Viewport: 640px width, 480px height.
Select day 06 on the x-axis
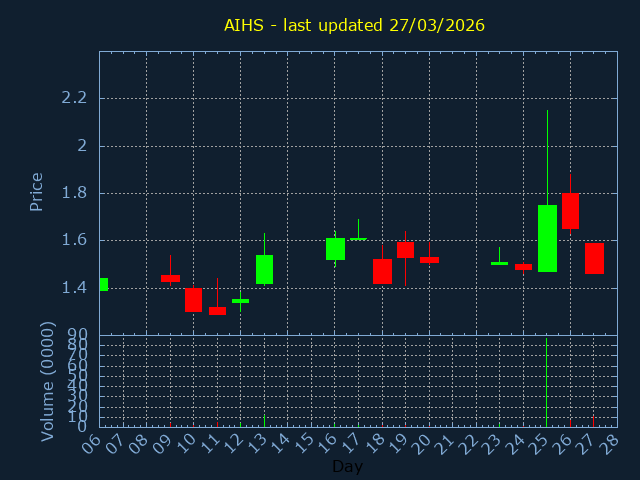coord(94,441)
